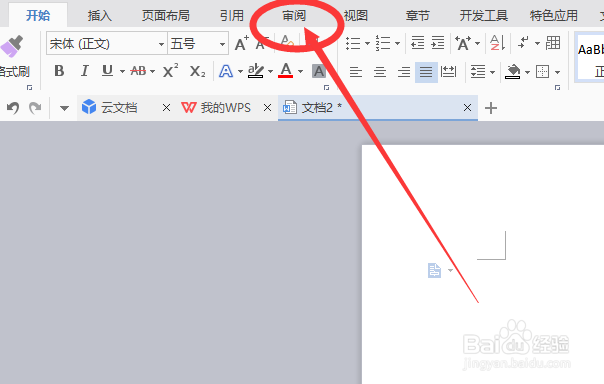Image resolution: width=604 pixels, height=384 pixels.
Task: Add new document tab with plus
Action: tap(491, 108)
